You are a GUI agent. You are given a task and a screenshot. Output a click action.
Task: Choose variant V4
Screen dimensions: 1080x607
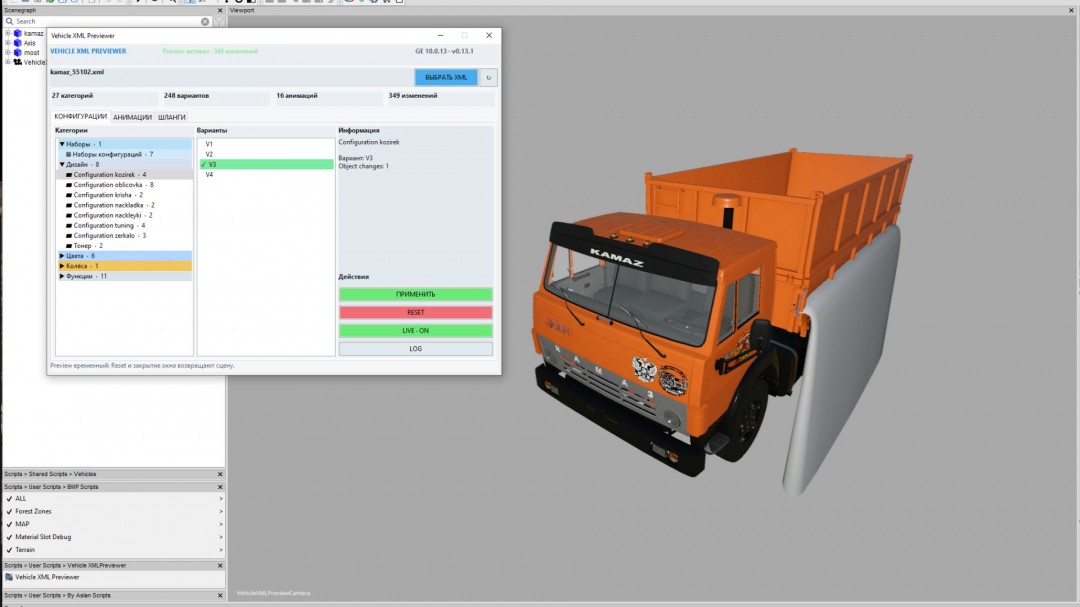(266, 175)
